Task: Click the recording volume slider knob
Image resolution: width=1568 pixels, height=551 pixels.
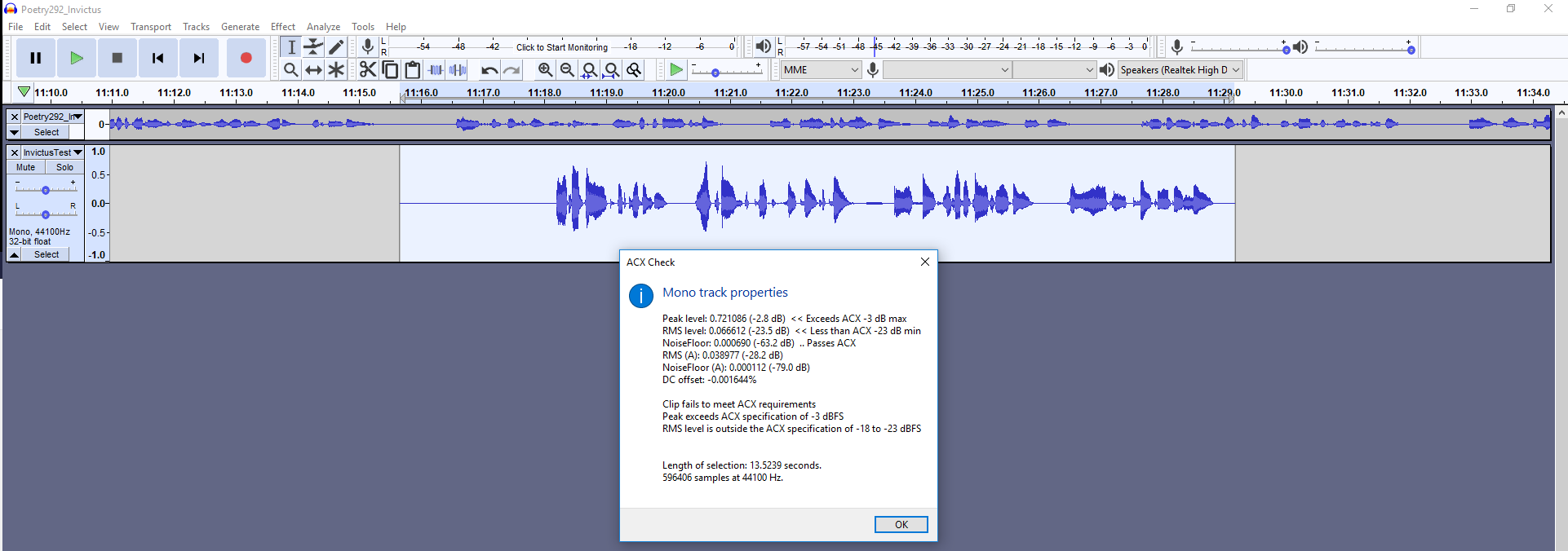Action: pos(1287,50)
